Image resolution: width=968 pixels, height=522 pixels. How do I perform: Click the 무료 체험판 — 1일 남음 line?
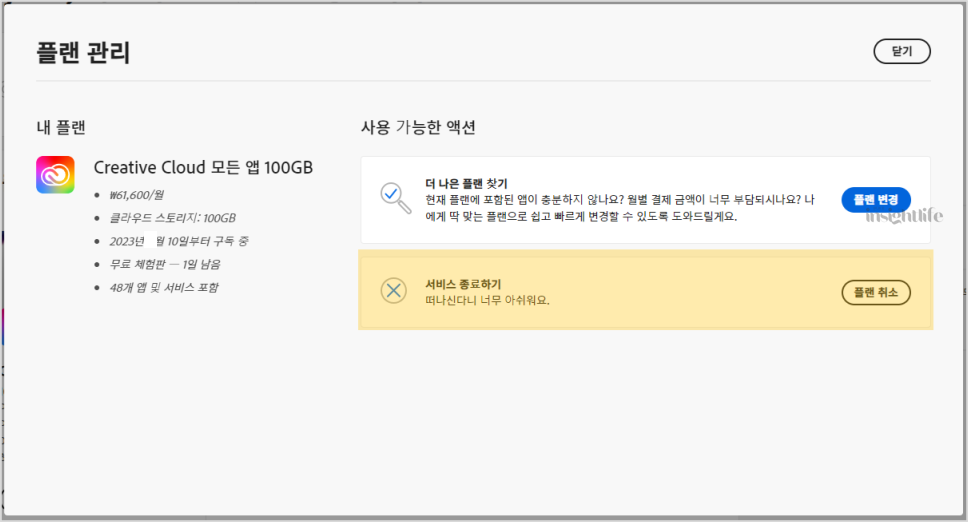pos(164,264)
